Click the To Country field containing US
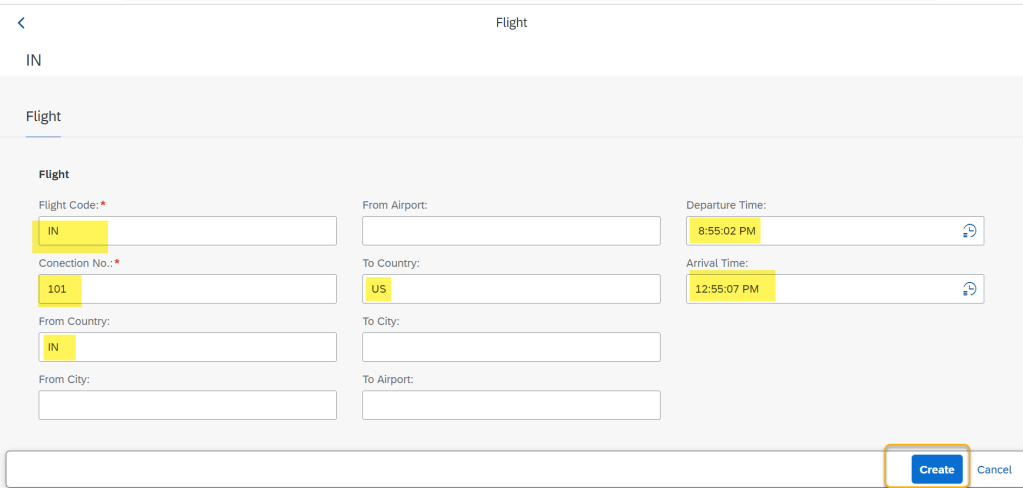Viewport: 1023px width, 488px height. (511, 289)
